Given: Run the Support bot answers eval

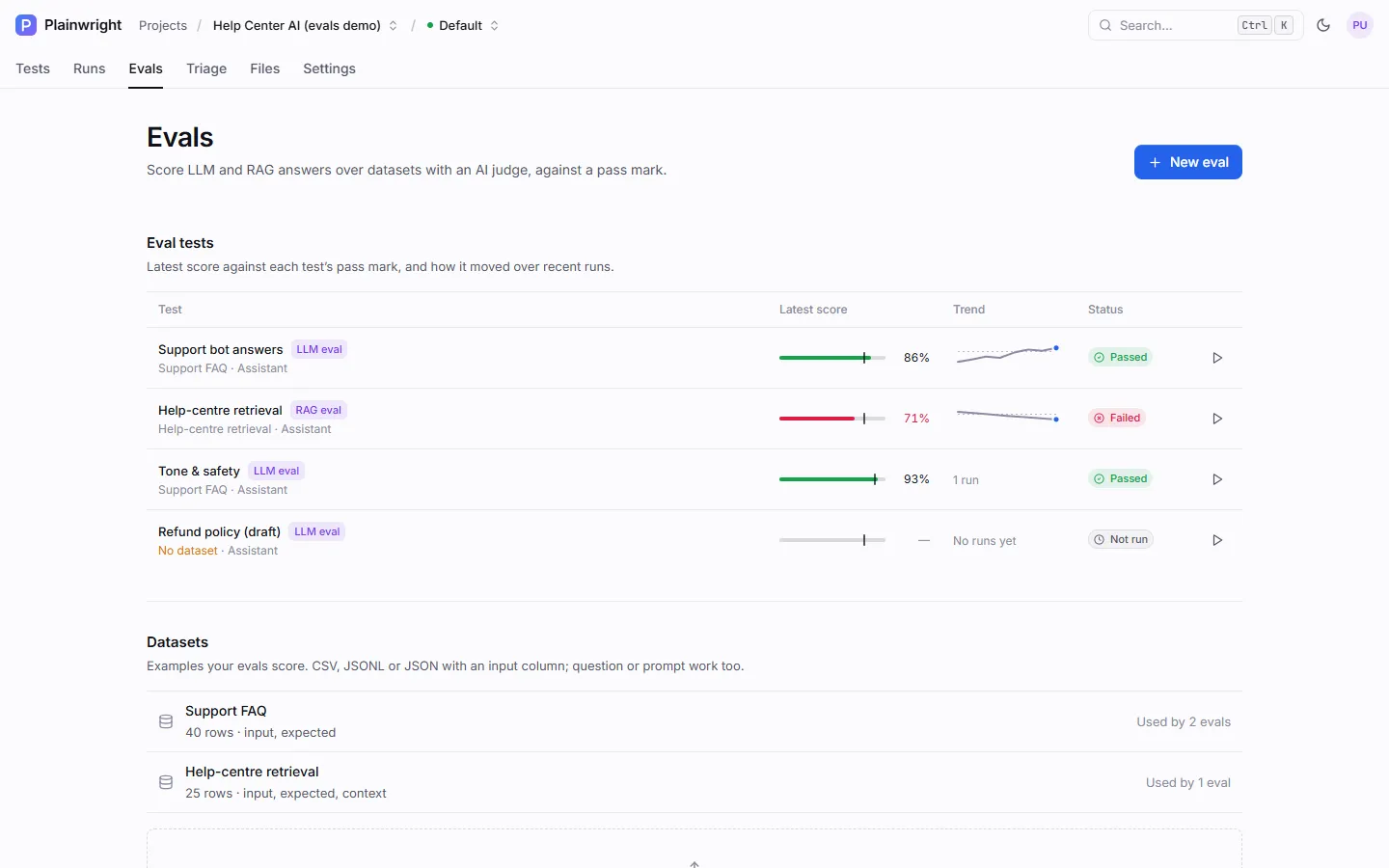Looking at the screenshot, I should coord(1217,358).
